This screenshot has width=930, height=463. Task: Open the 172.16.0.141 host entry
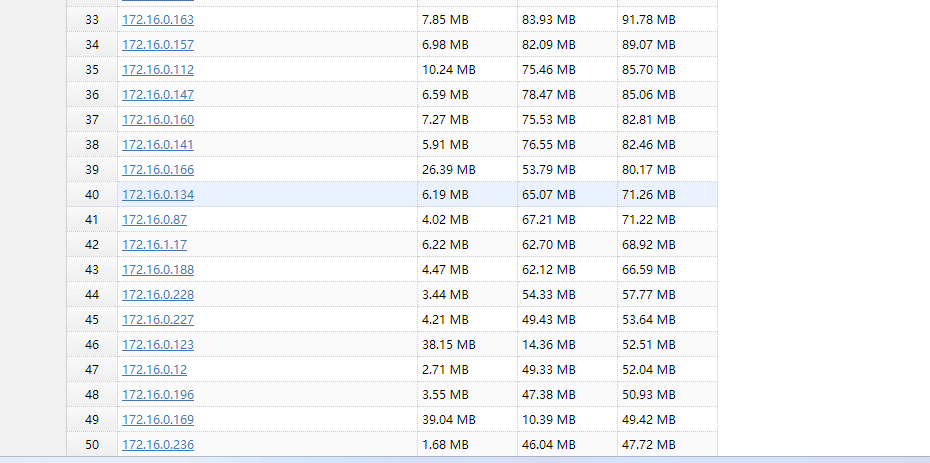coord(158,145)
